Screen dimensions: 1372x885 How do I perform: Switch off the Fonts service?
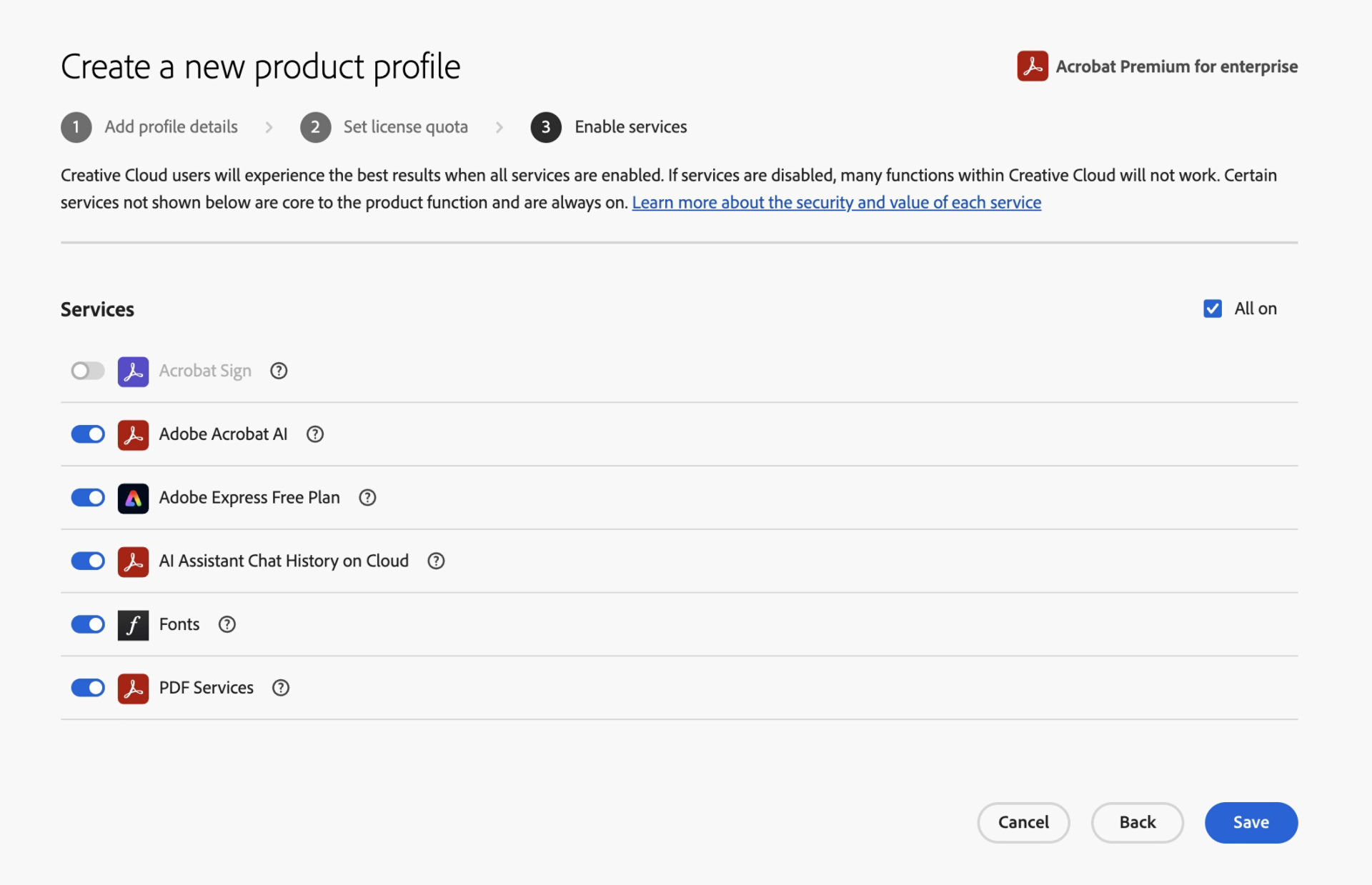88,624
